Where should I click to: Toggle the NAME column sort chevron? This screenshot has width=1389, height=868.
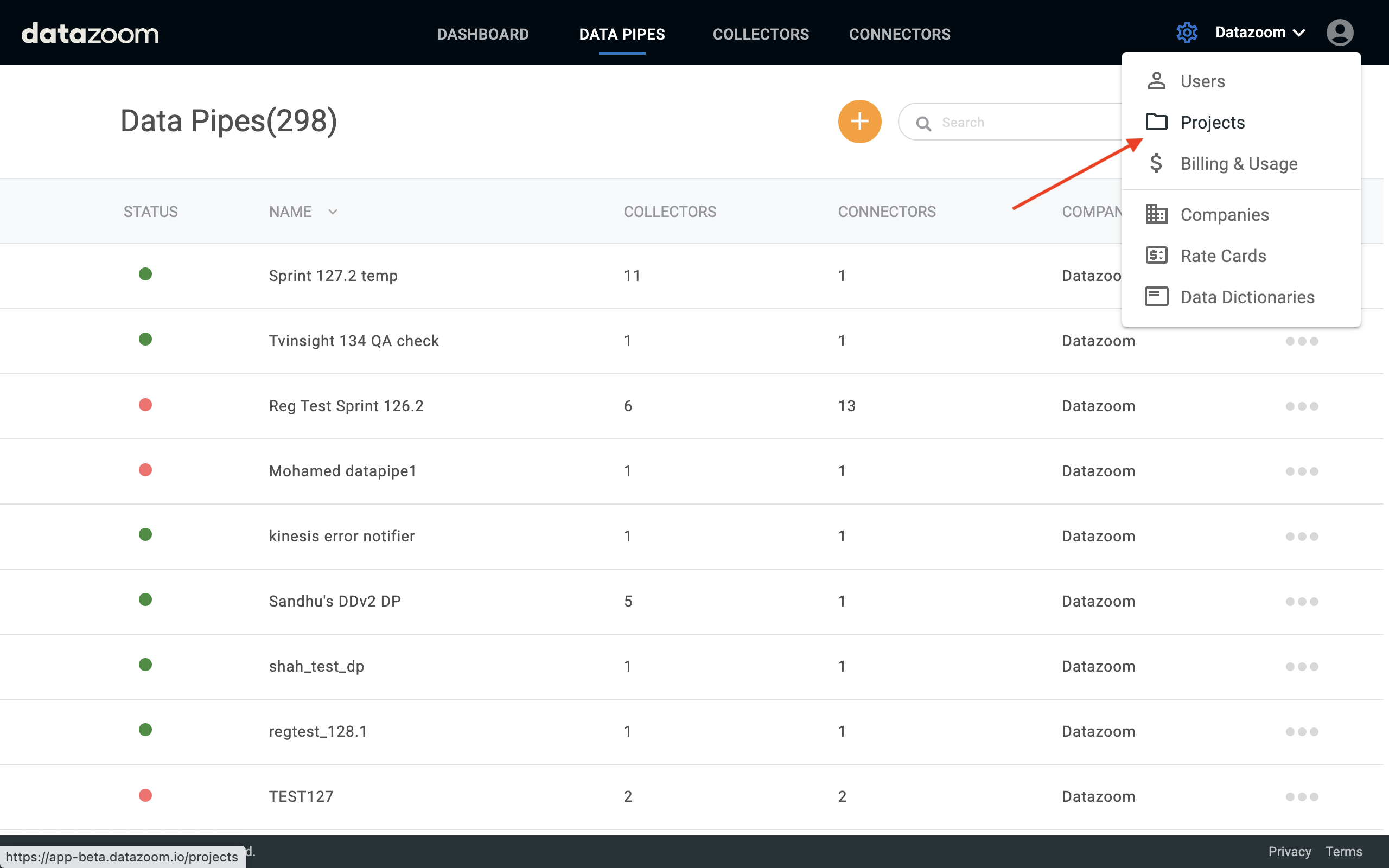(x=333, y=212)
